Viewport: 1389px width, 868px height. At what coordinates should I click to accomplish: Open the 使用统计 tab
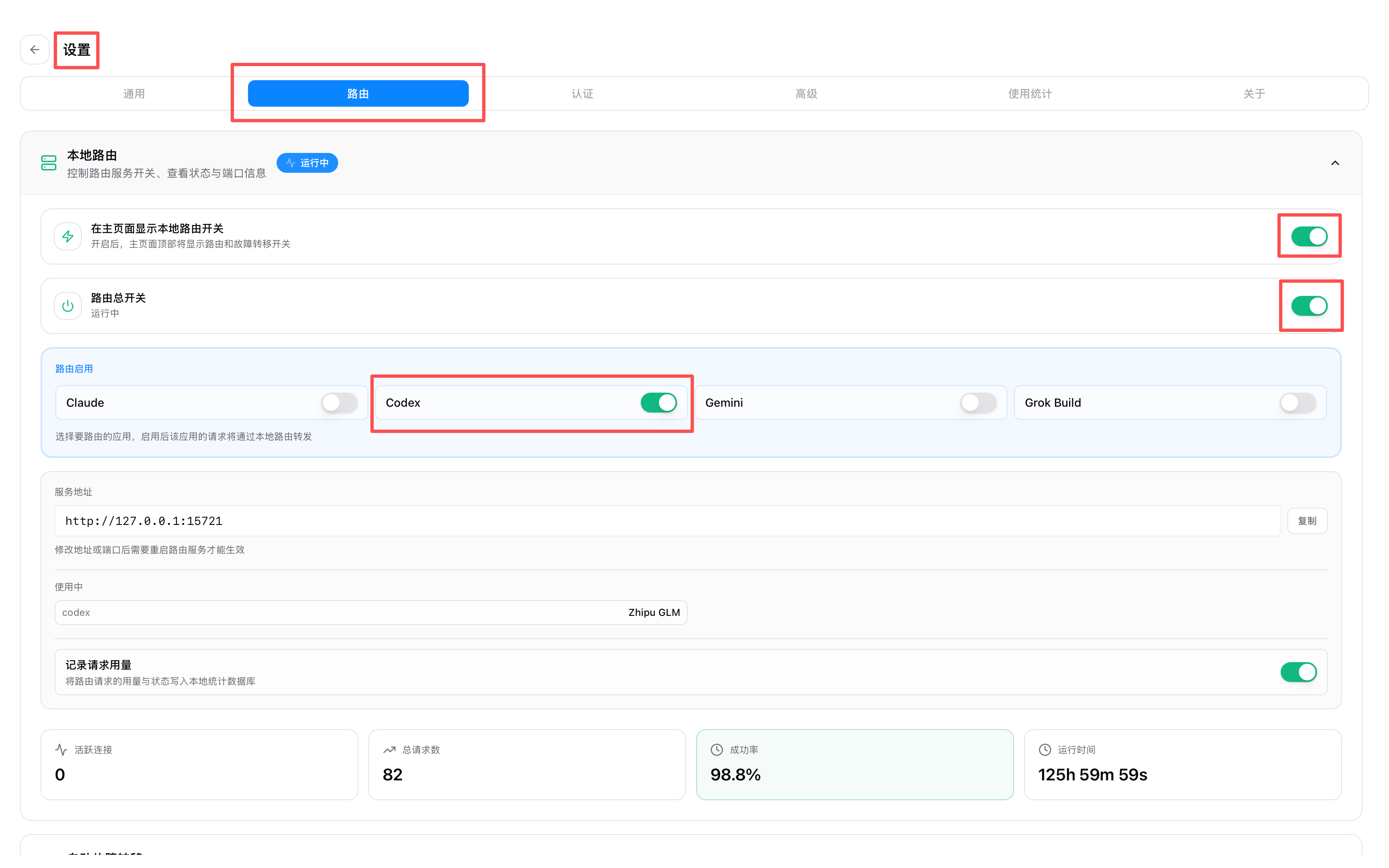click(x=1030, y=93)
